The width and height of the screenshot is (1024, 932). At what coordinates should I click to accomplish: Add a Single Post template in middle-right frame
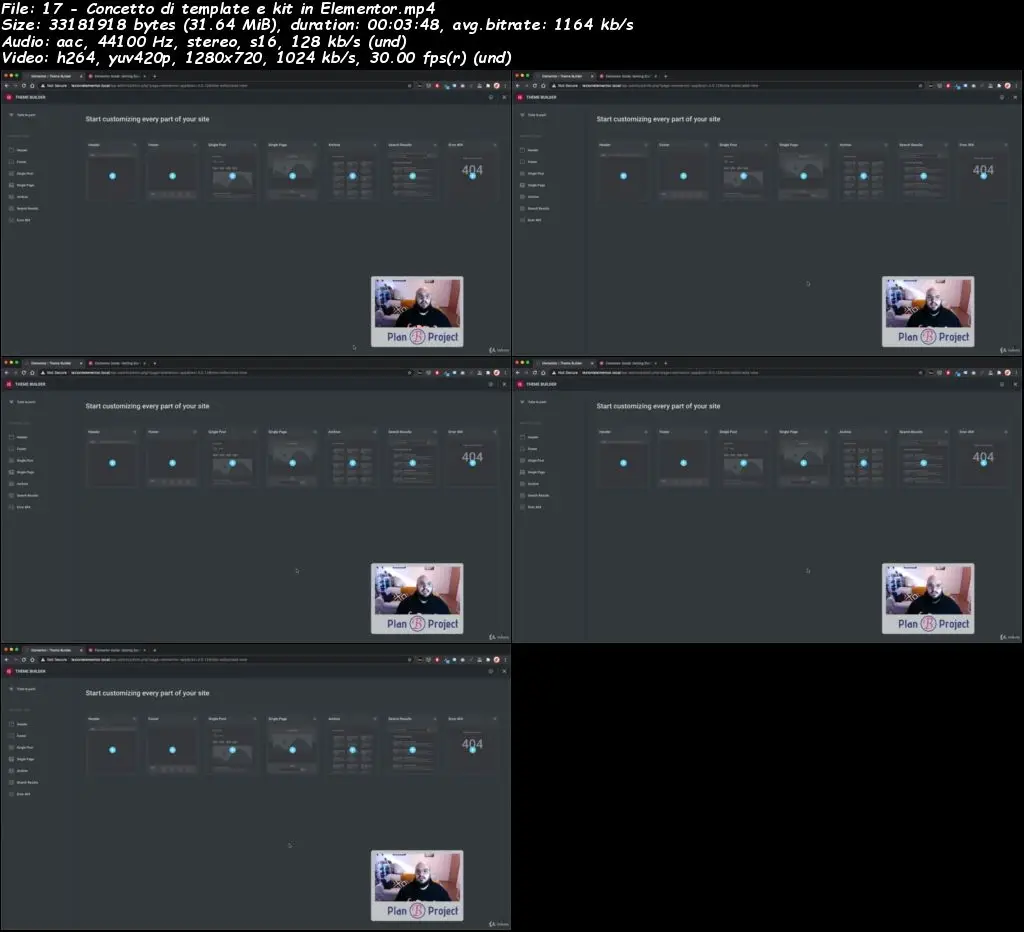pos(743,462)
